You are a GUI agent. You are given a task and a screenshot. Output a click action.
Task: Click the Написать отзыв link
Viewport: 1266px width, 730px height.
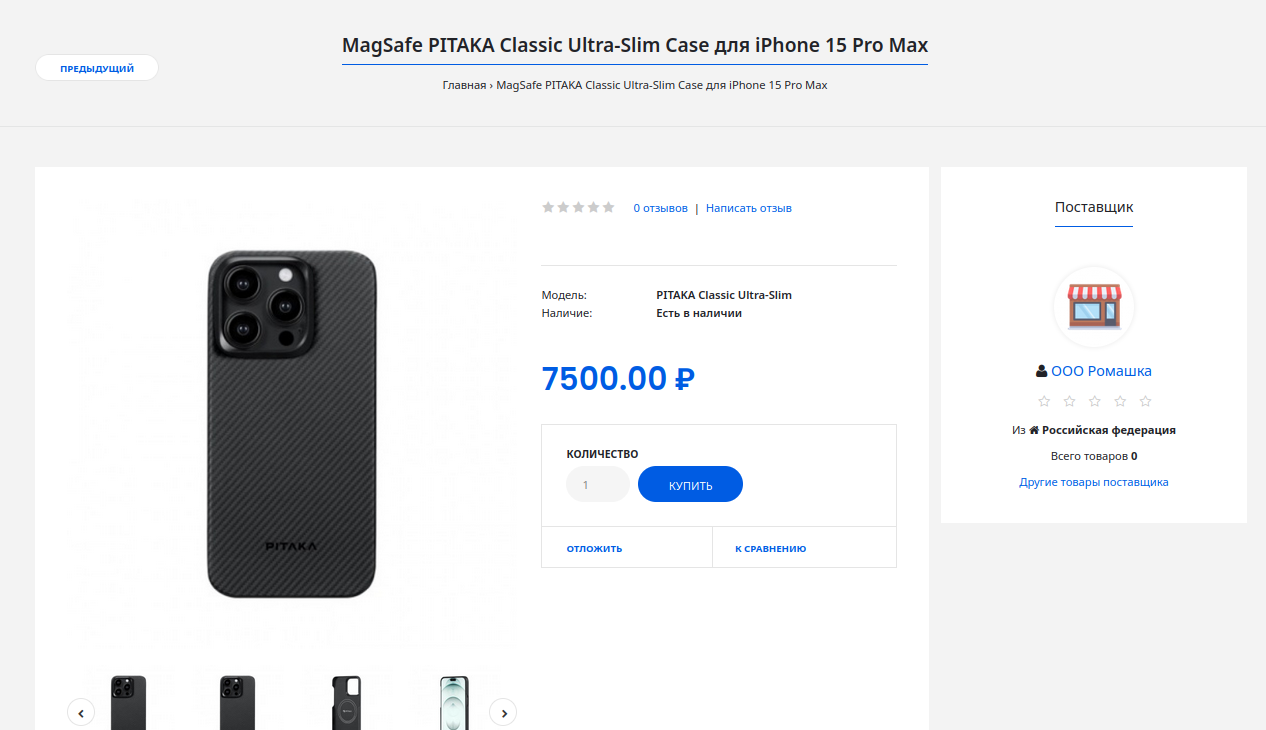(x=748, y=208)
